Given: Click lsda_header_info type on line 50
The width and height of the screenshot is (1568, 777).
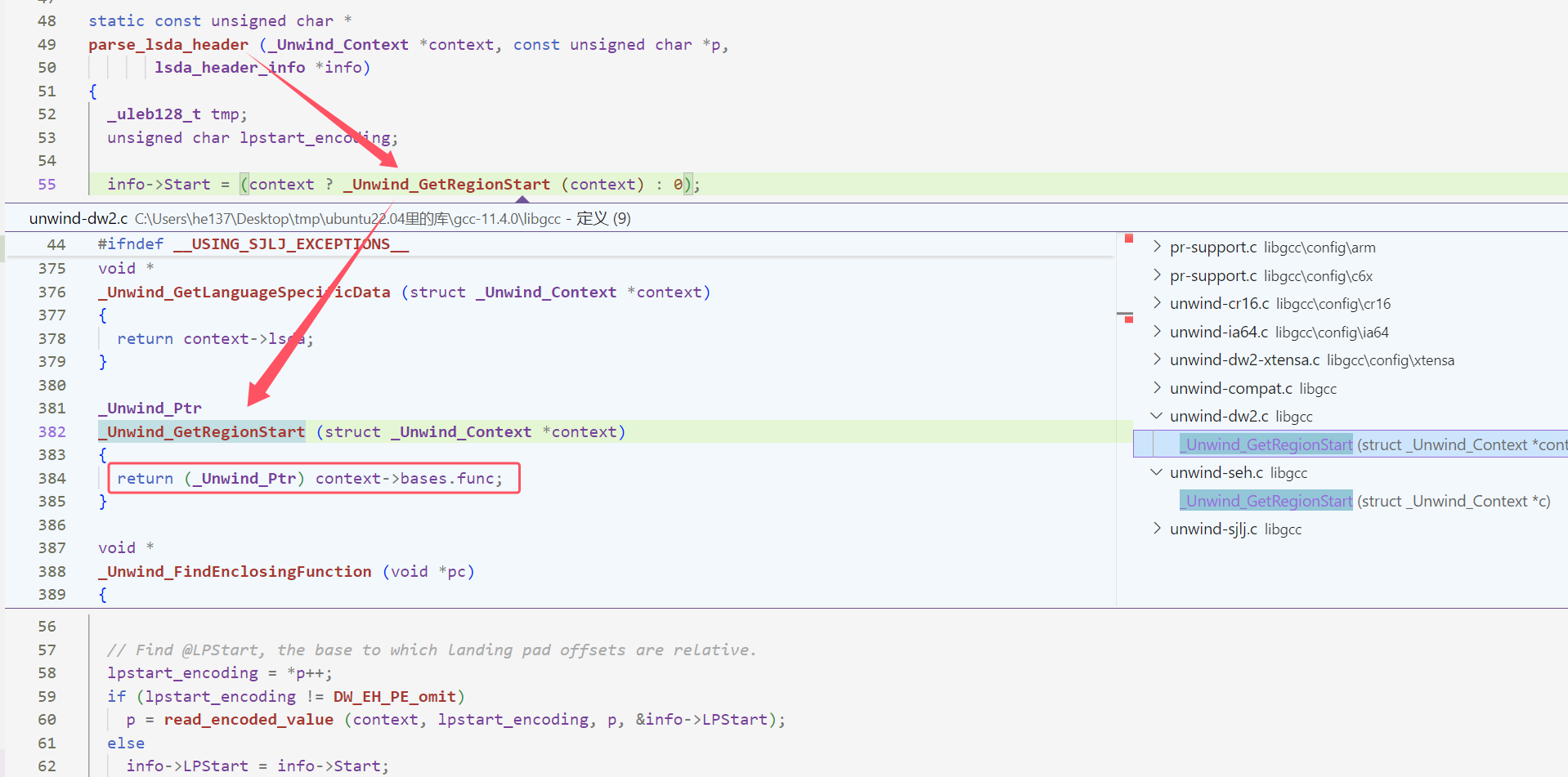Looking at the screenshot, I should (x=230, y=68).
